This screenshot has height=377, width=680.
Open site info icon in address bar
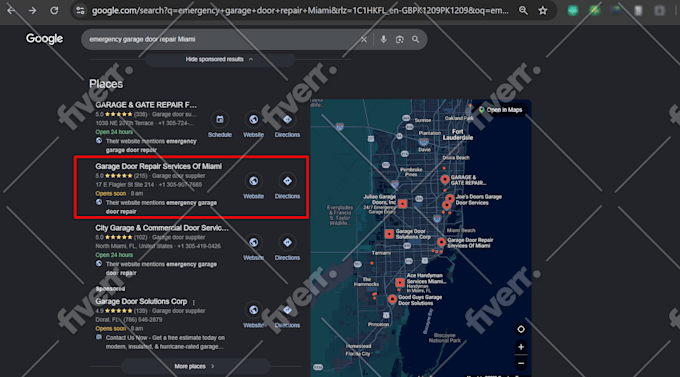(80, 10)
